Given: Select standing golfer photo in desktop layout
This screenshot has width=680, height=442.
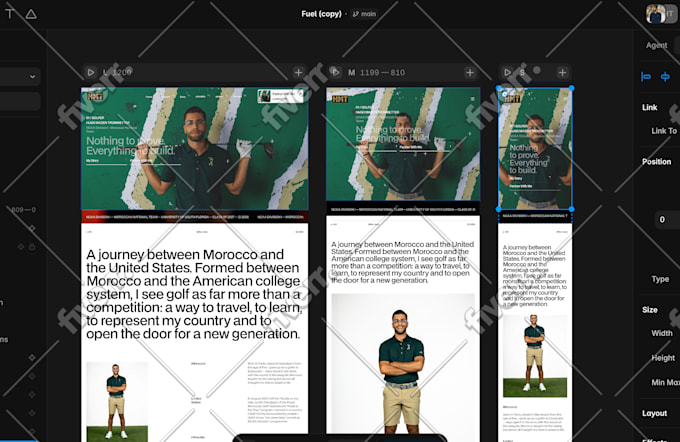Looking at the screenshot, I should pyautogui.click(x=117, y=402).
